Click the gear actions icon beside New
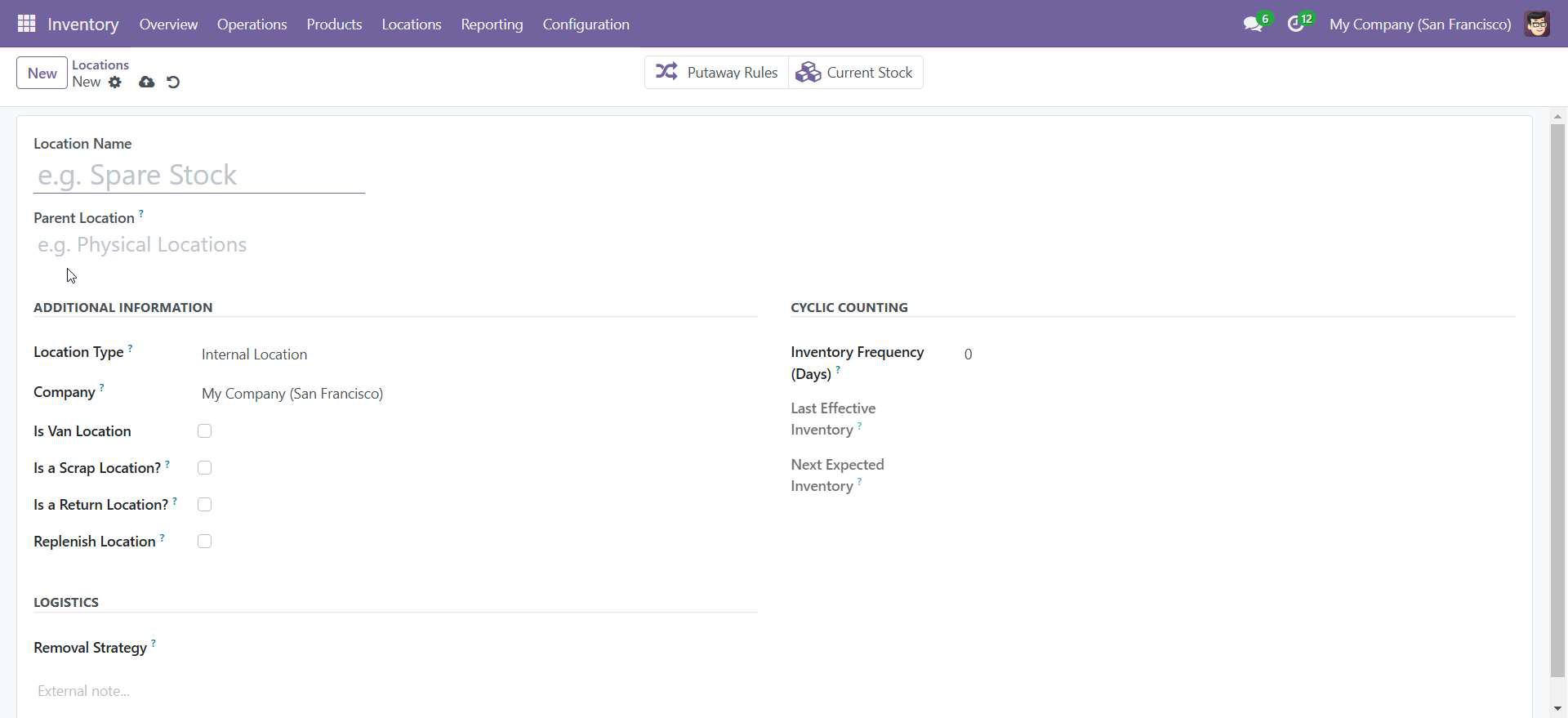The height and width of the screenshot is (718, 1568). pos(115,83)
